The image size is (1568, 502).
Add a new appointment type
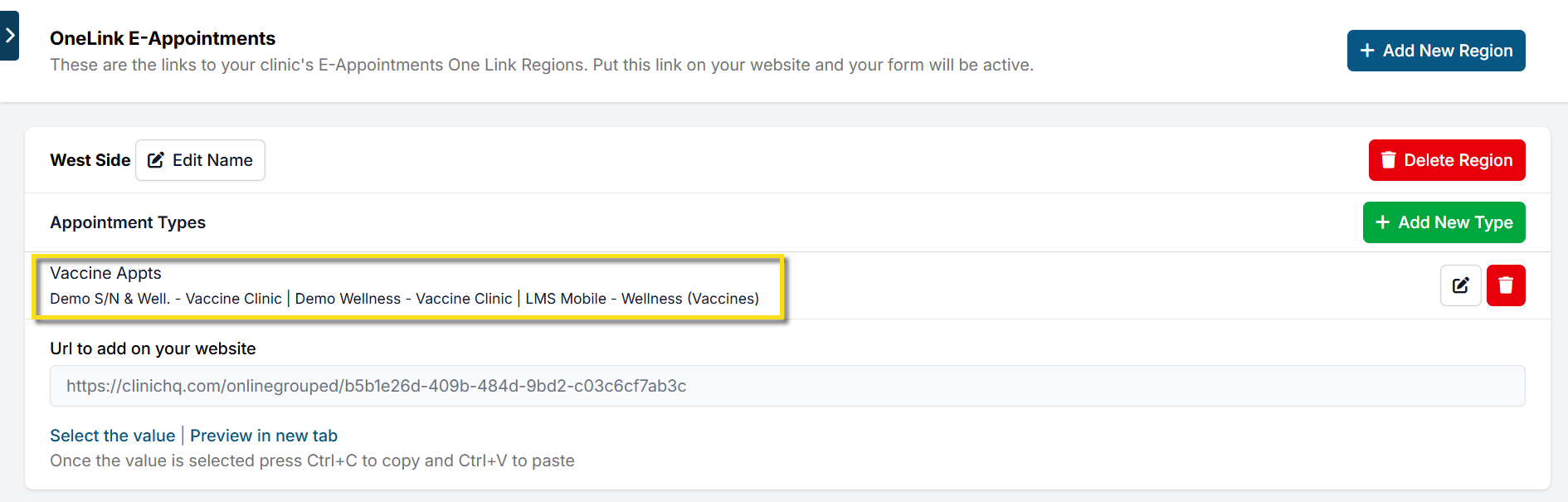pos(1444,222)
